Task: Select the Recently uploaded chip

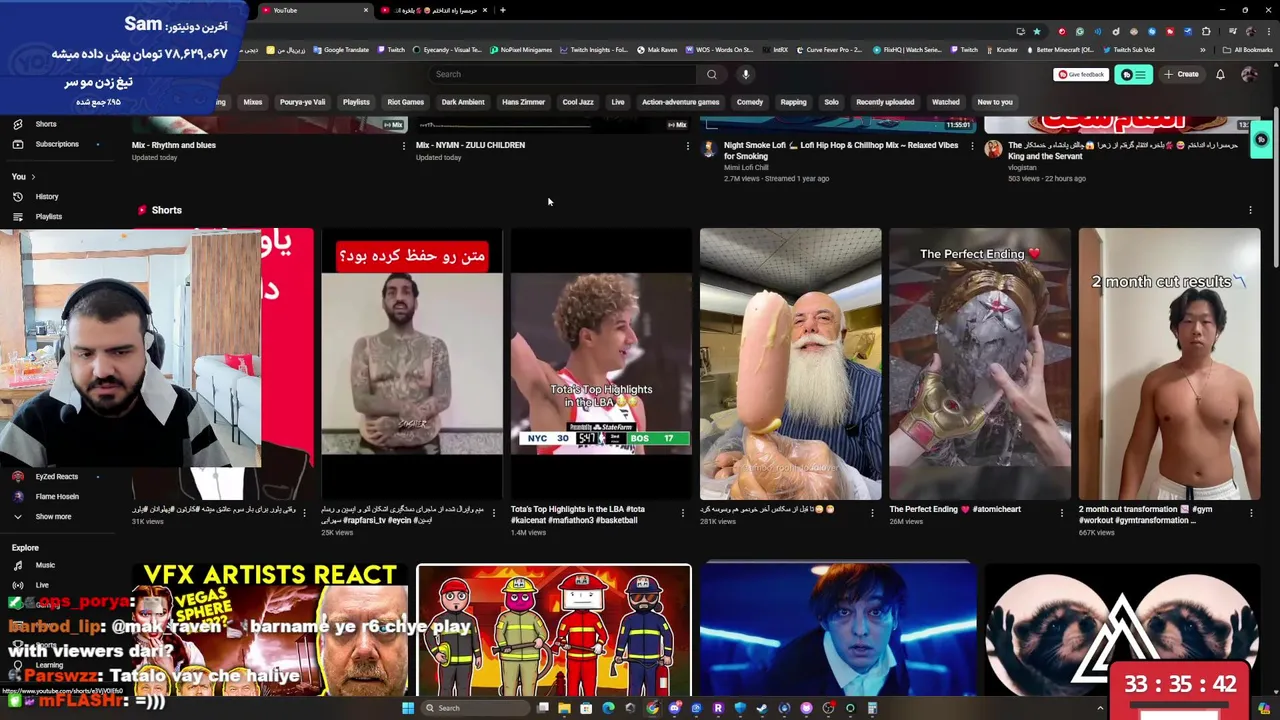Action: tap(885, 102)
